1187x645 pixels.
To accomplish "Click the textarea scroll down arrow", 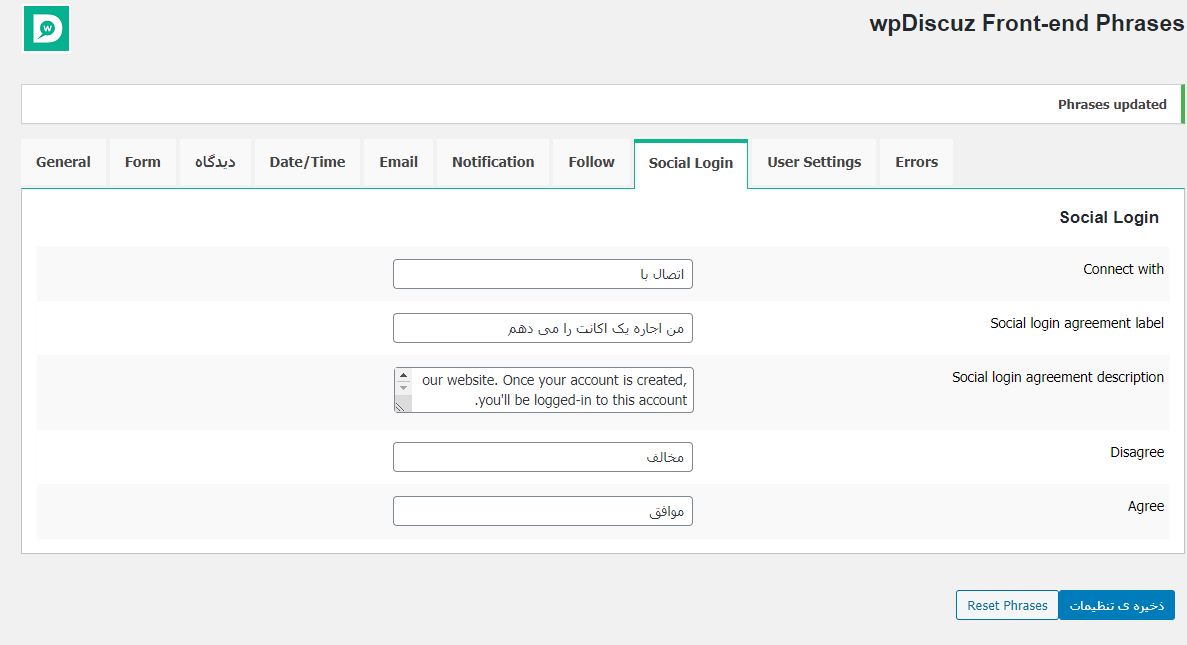I will pyautogui.click(x=403, y=388).
